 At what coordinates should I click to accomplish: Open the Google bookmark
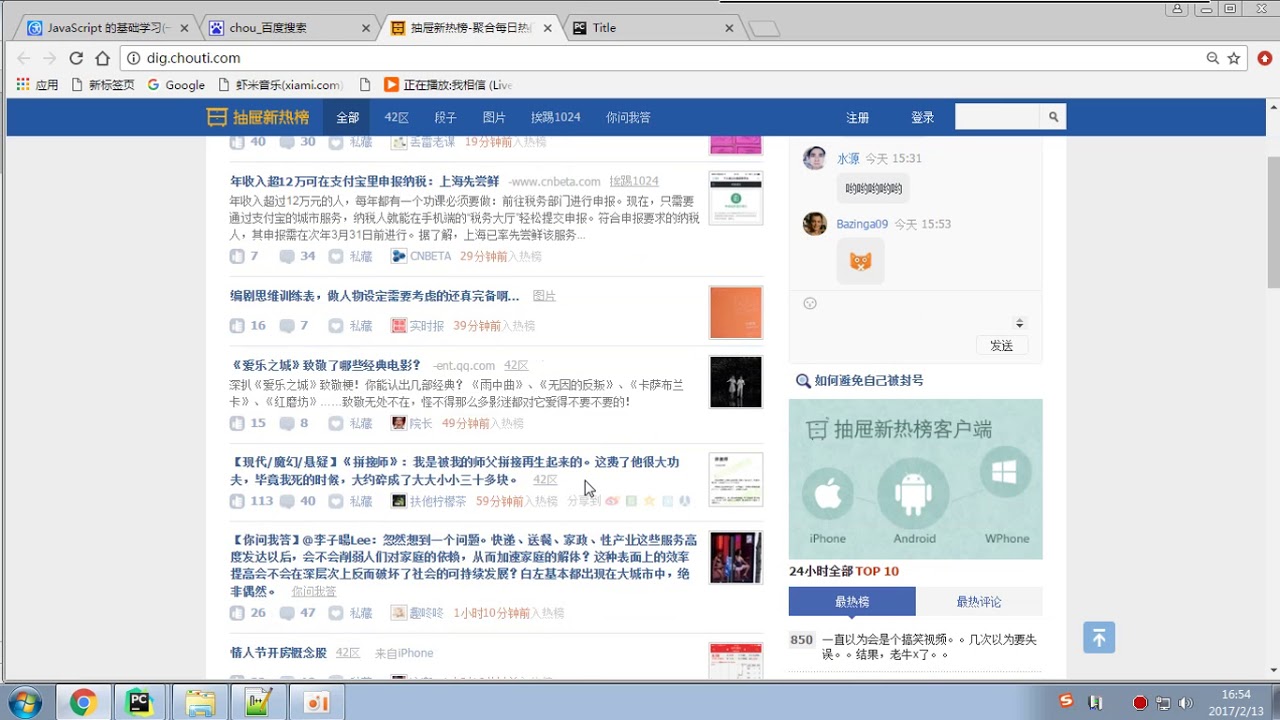tap(176, 85)
